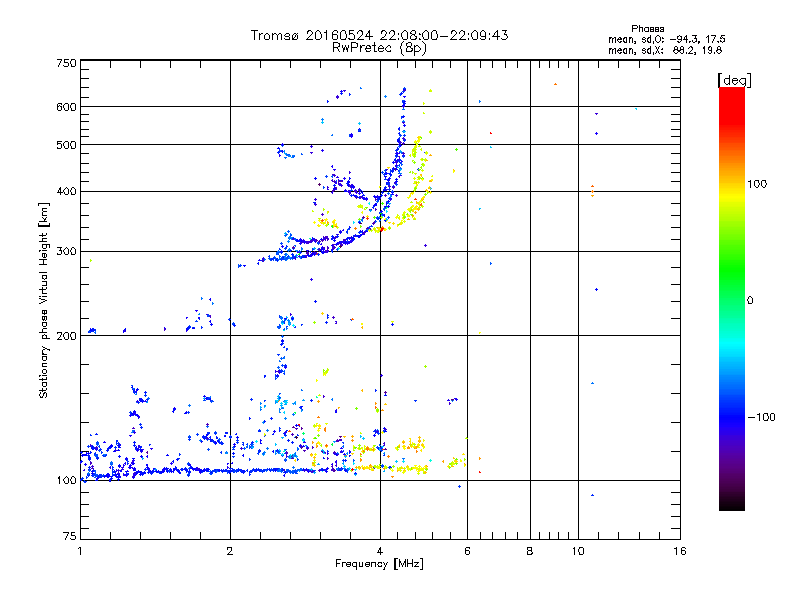
Task: Click the colorbar tick label '-100'
Action: click(761, 417)
